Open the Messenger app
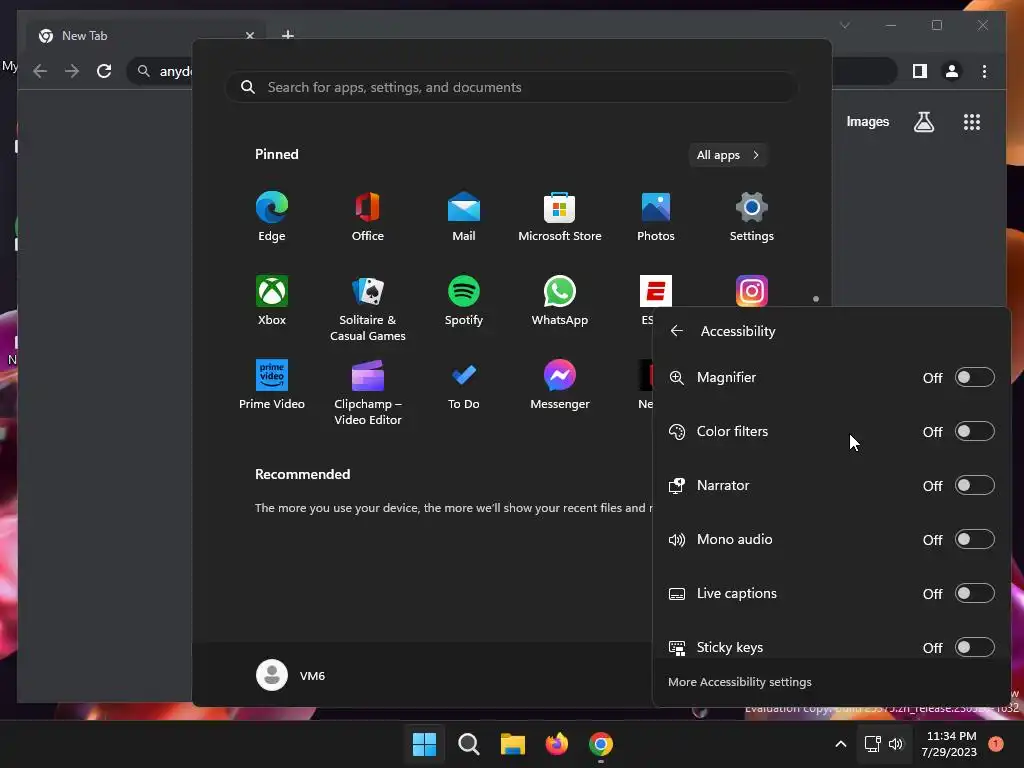 point(560,385)
